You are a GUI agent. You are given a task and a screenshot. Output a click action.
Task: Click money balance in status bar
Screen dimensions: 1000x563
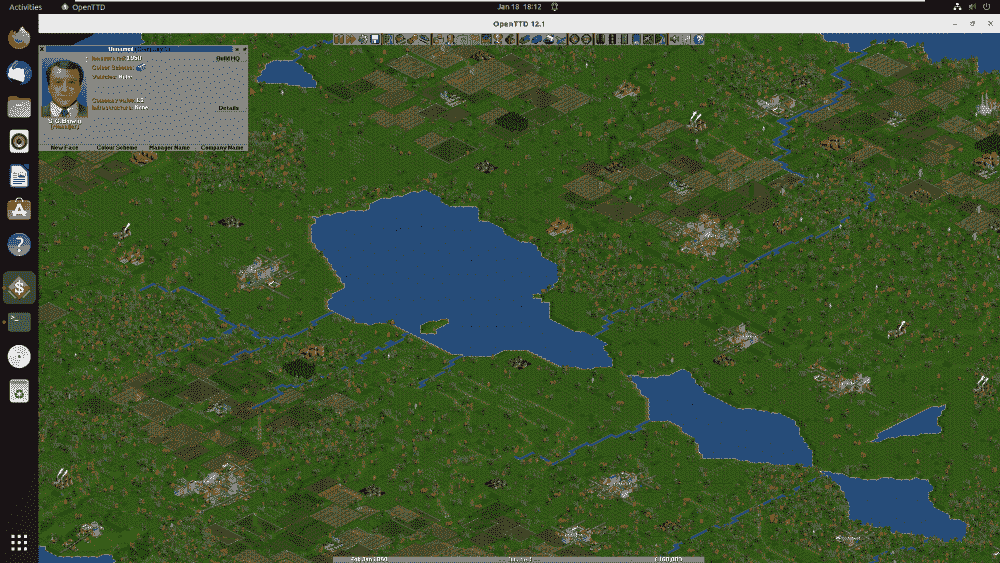pyautogui.click(x=668, y=559)
